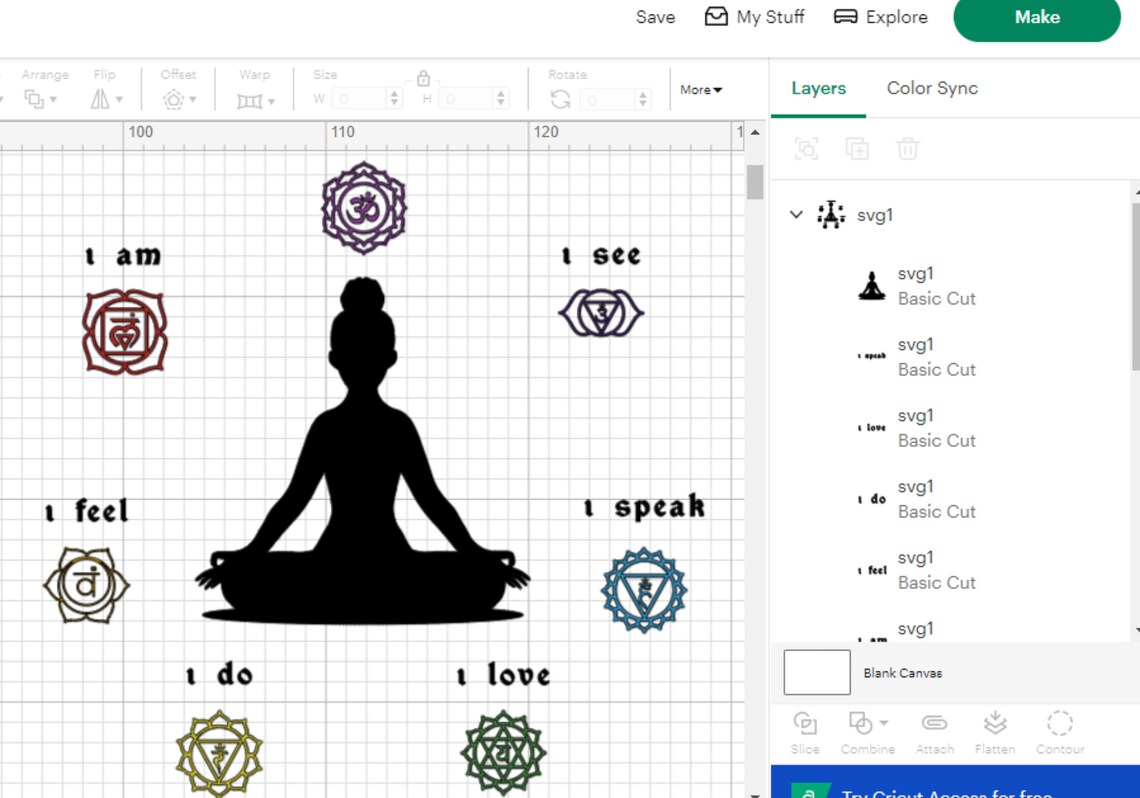Viewport: 1140px width, 798px height.
Task: Select the Contour tool
Action: [1059, 730]
